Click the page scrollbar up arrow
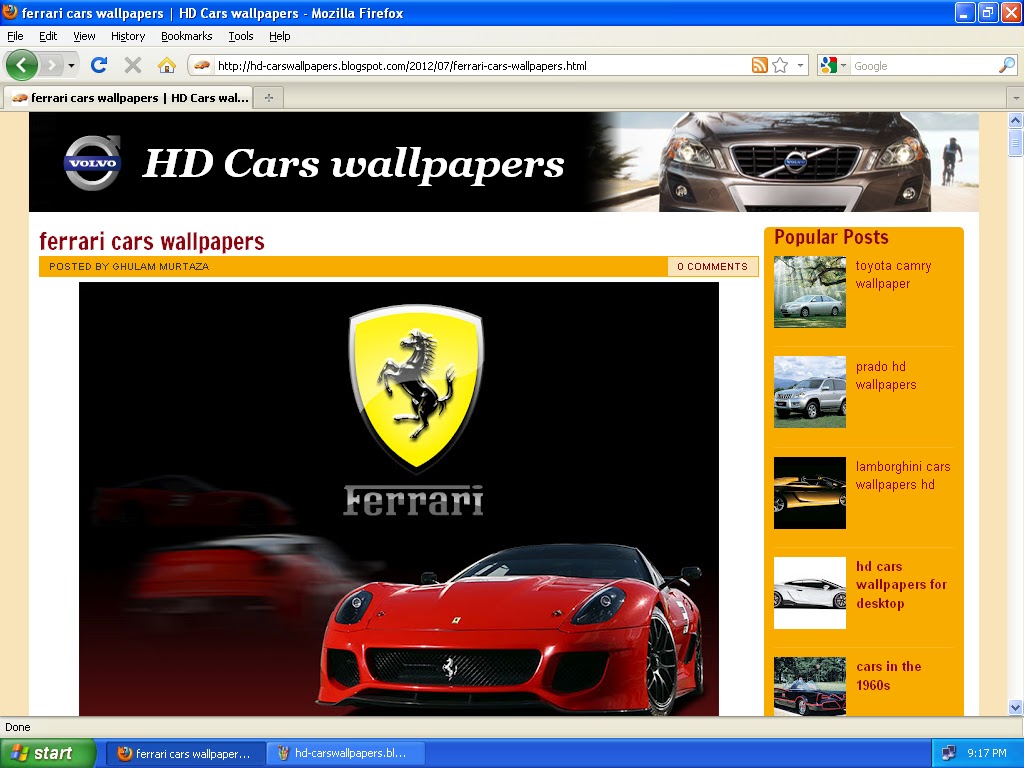Image resolution: width=1024 pixels, height=768 pixels. tap(1015, 120)
